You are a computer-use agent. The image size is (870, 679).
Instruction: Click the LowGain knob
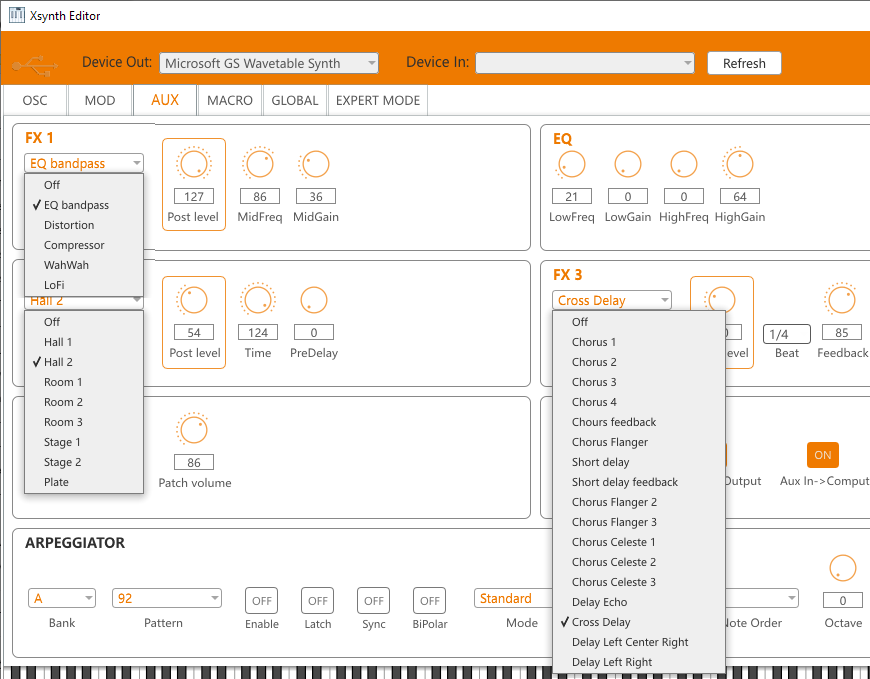coord(628,164)
